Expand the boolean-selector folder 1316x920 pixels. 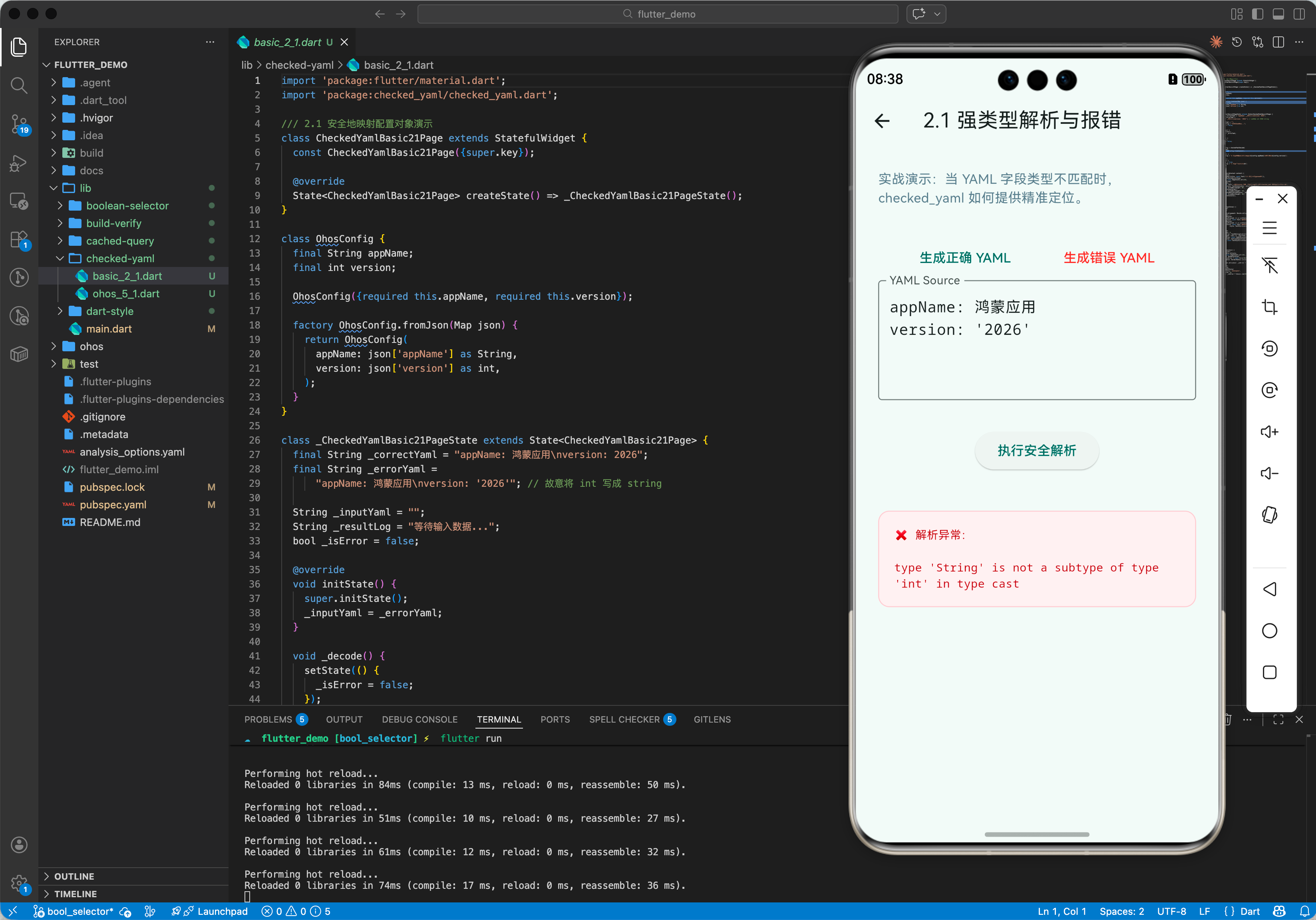click(x=127, y=206)
